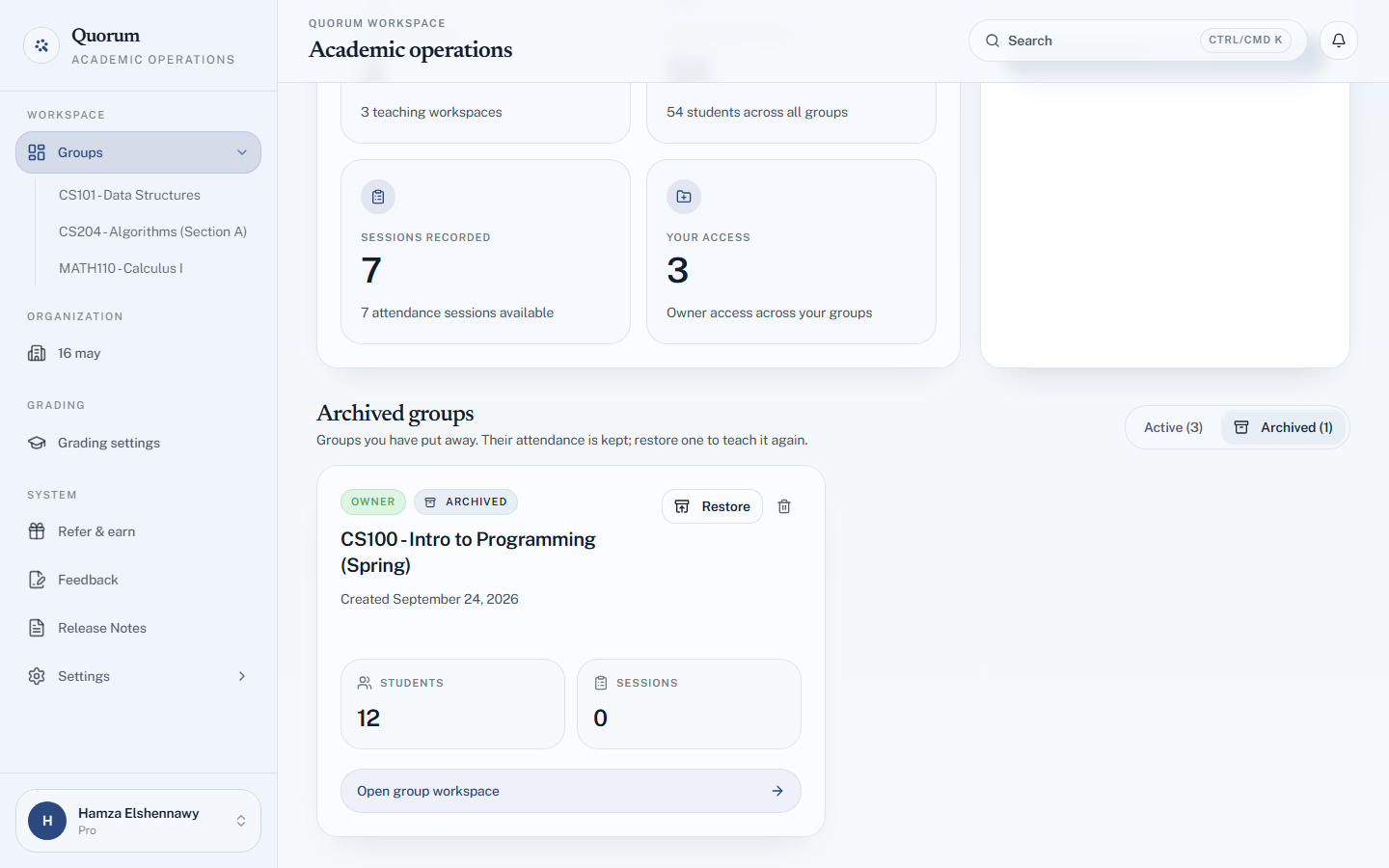Screen dimensions: 1389x868
Task: Go to Grading settings
Action: 138,443
